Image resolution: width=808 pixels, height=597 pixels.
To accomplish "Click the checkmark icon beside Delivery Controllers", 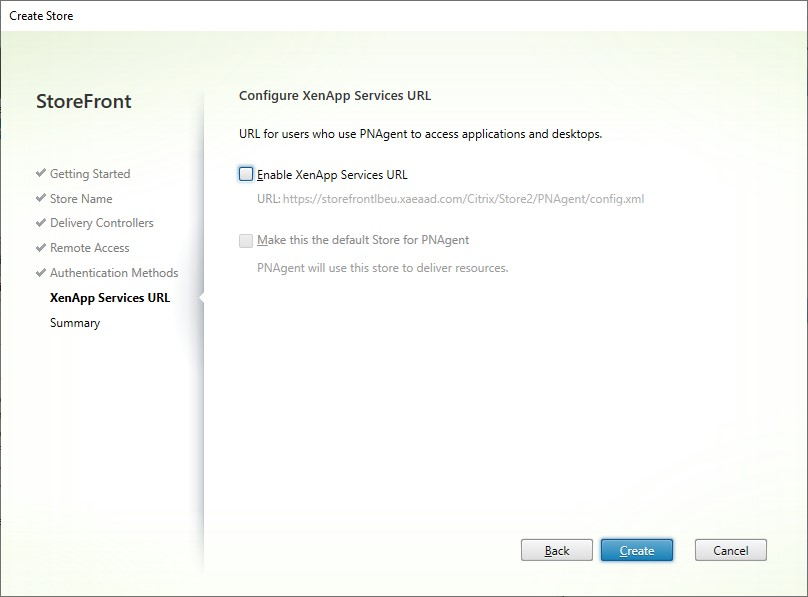I will [41, 223].
